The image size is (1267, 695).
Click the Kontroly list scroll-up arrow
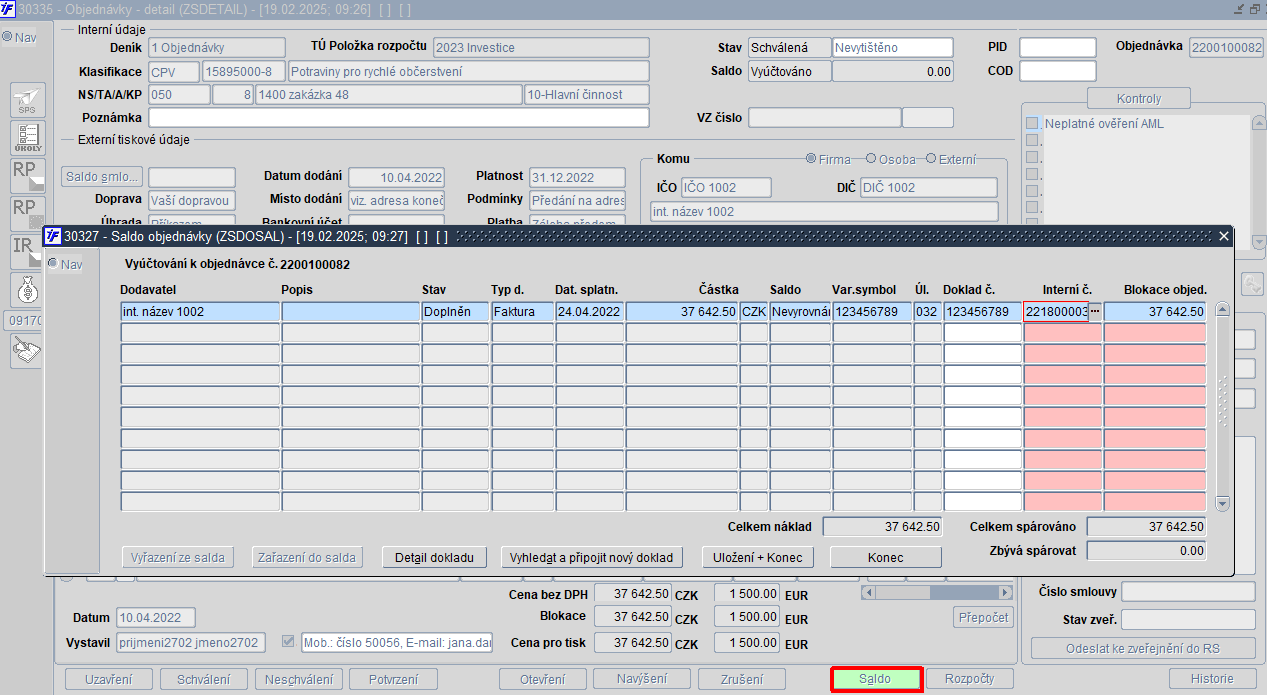coord(1259,123)
